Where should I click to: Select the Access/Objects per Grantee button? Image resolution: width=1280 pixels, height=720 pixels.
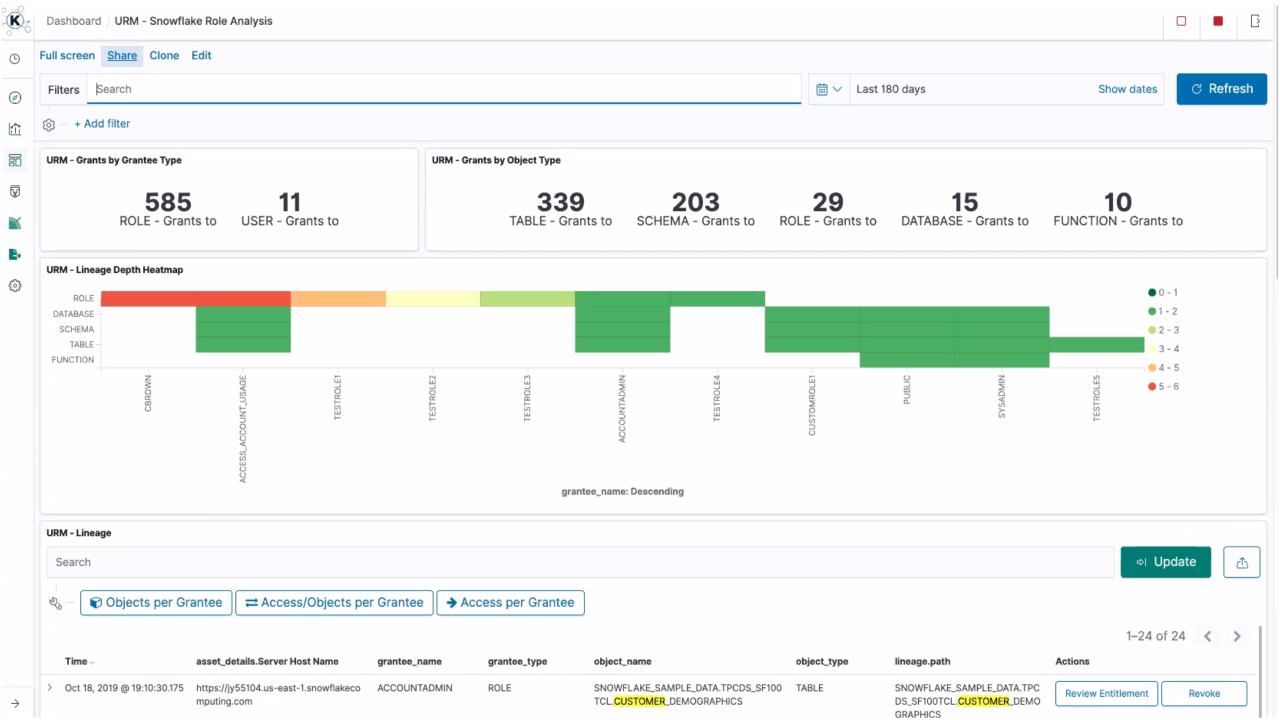[x=334, y=603]
